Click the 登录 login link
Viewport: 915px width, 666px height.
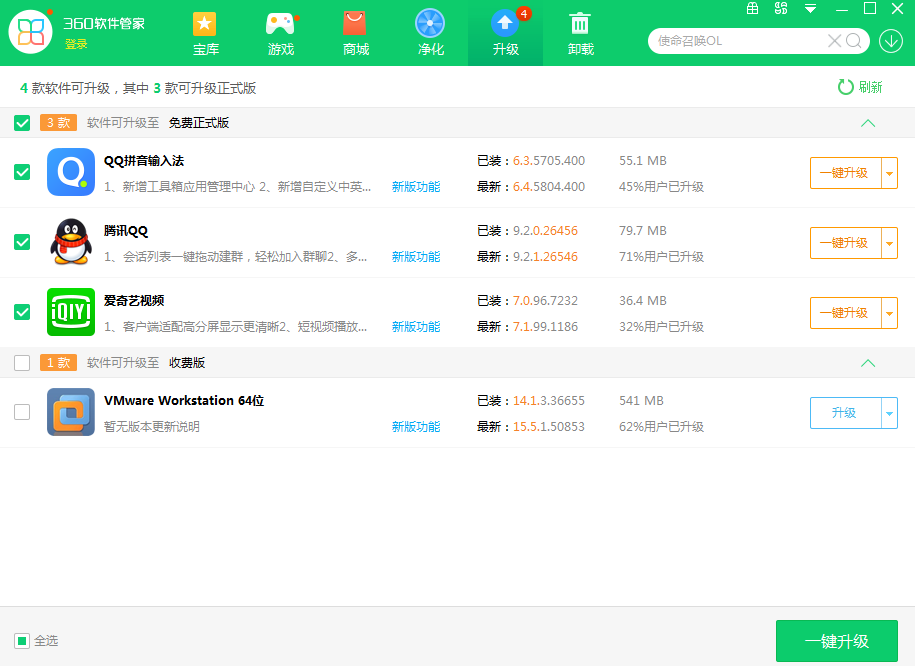pos(76,44)
